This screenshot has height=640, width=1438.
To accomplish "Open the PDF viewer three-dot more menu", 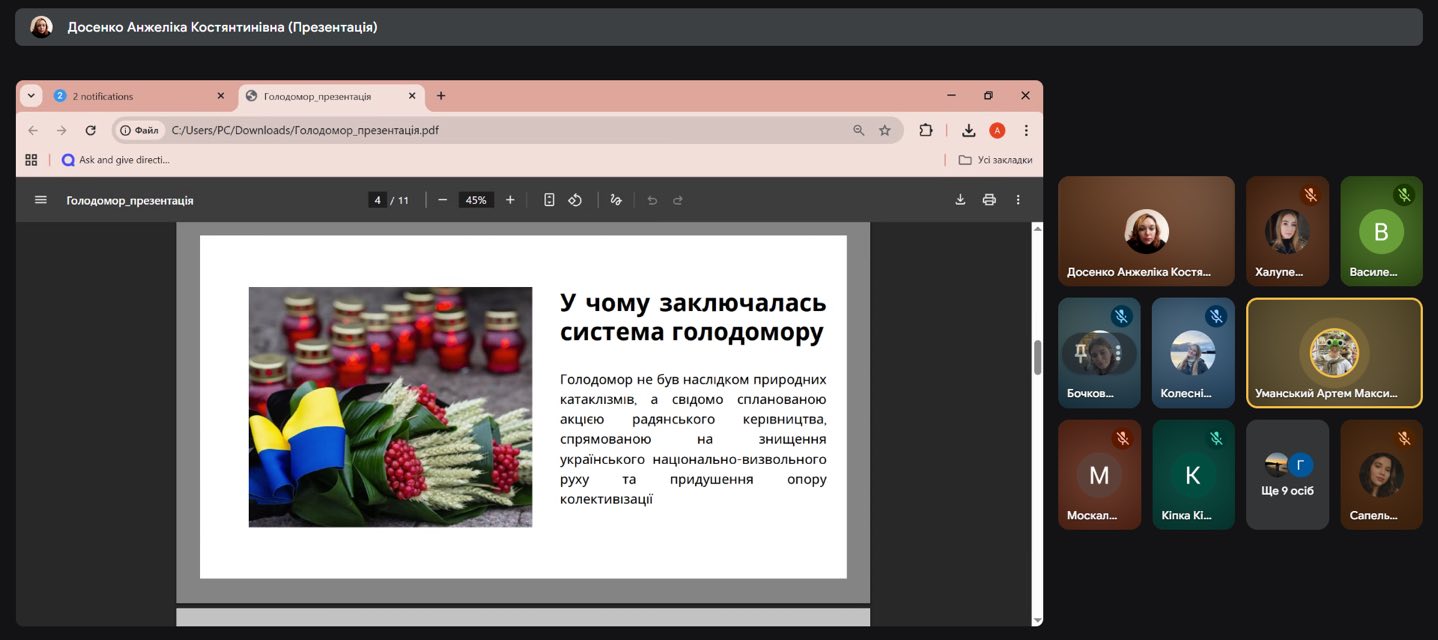I will [1018, 200].
